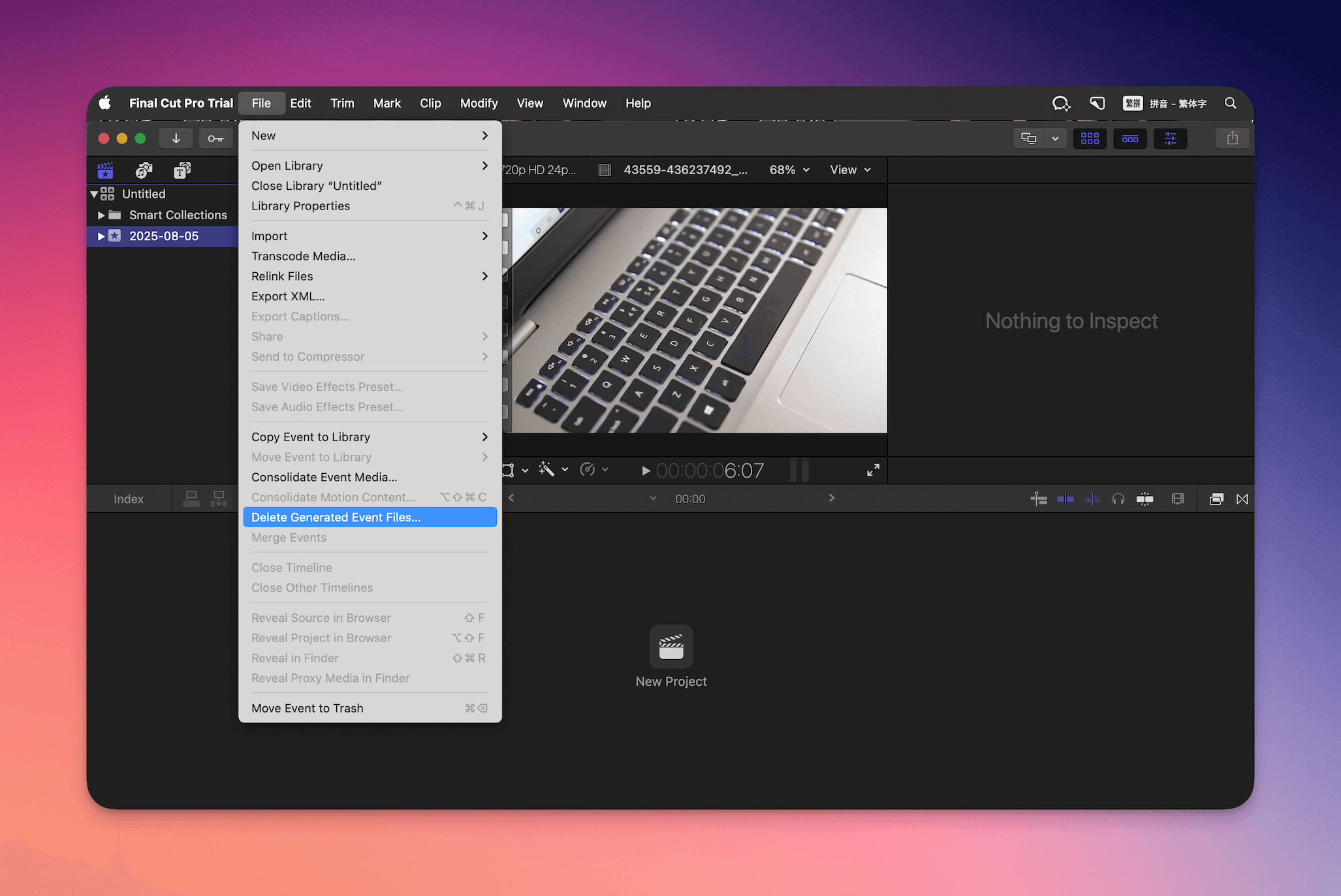
Task: Click the viewer timecode display
Action: [x=710, y=471]
